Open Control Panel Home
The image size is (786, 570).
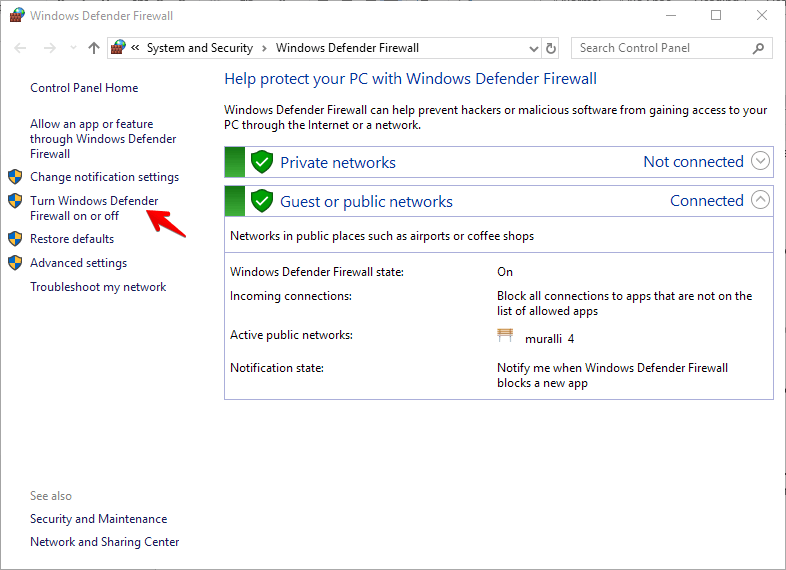(x=84, y=88)
